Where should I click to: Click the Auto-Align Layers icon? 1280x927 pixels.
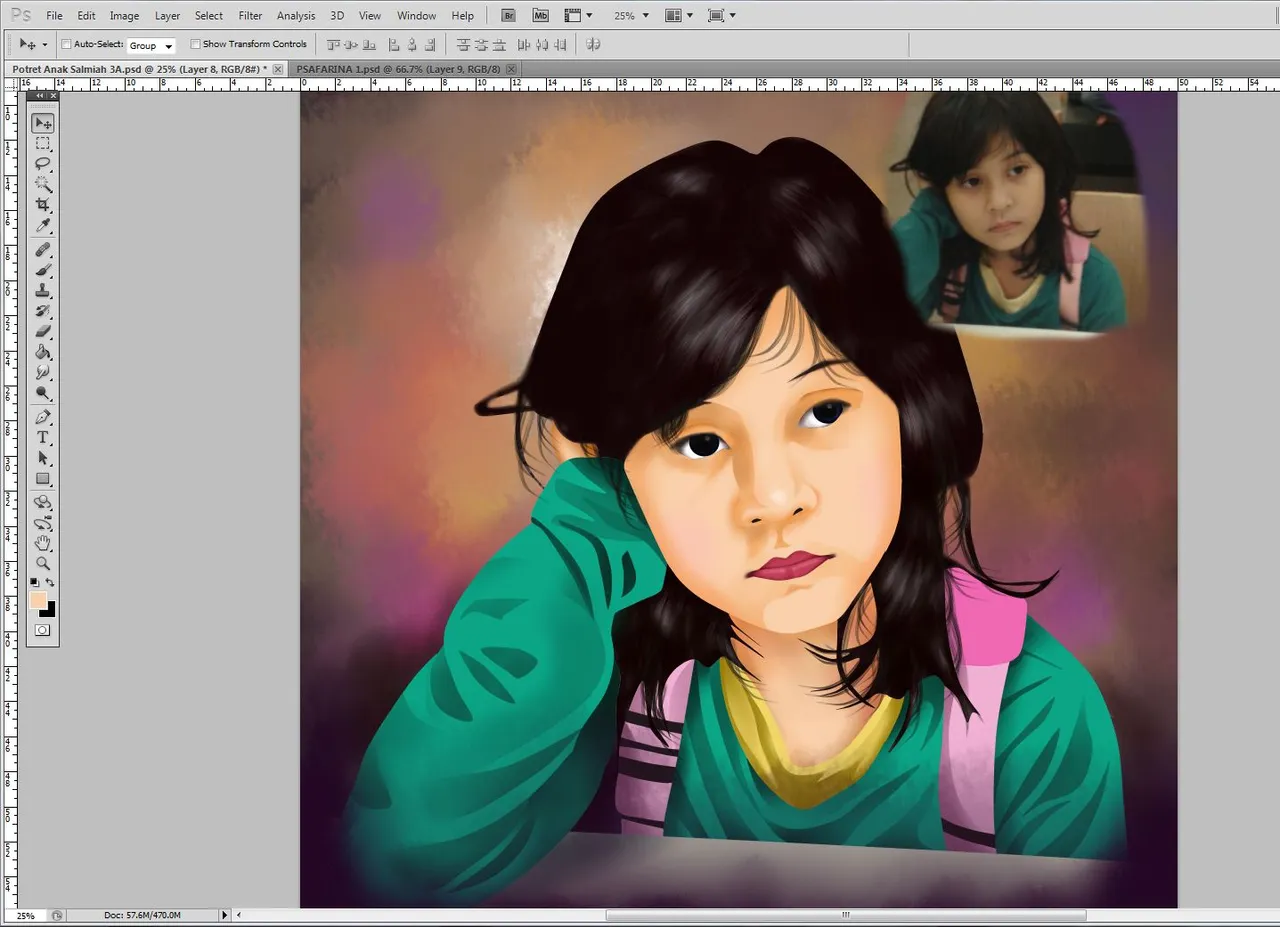pyautogui.click(x=593, y=45)
